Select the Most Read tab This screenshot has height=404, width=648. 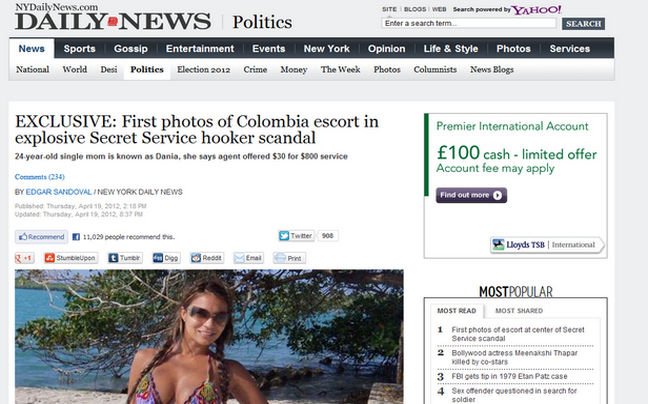pyautogui.click(x=457, y=311)
